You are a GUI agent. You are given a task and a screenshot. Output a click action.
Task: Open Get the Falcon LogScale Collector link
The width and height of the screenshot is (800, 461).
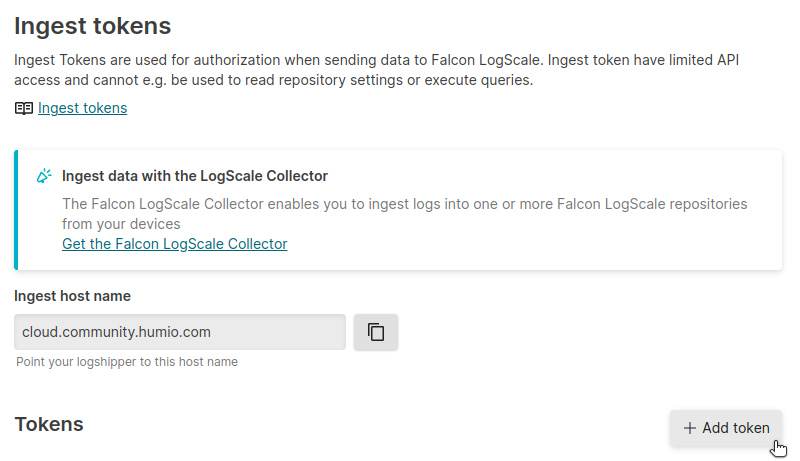(x=174, y=244)
